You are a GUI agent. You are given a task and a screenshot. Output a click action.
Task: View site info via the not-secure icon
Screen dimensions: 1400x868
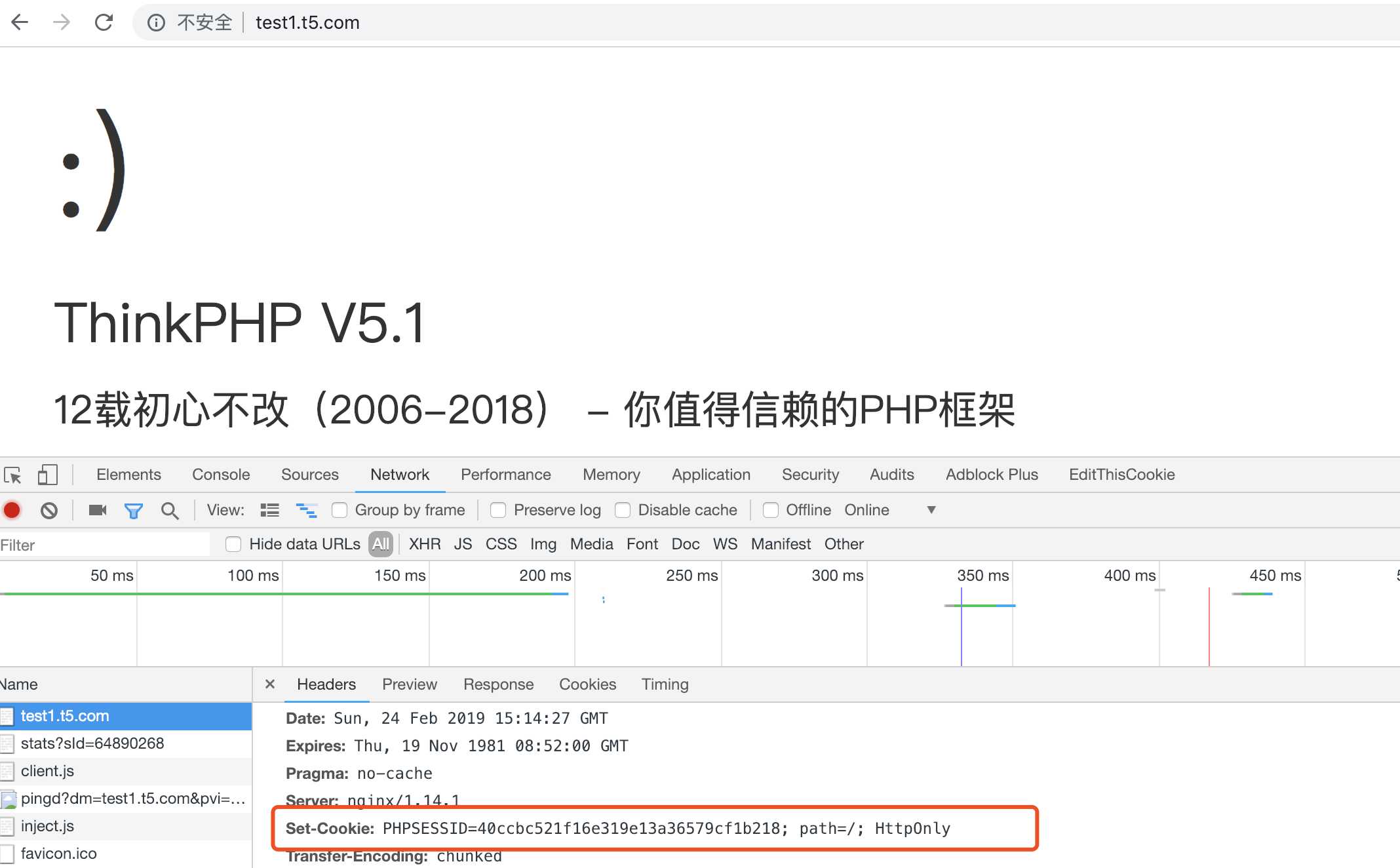tap(156, 23)
